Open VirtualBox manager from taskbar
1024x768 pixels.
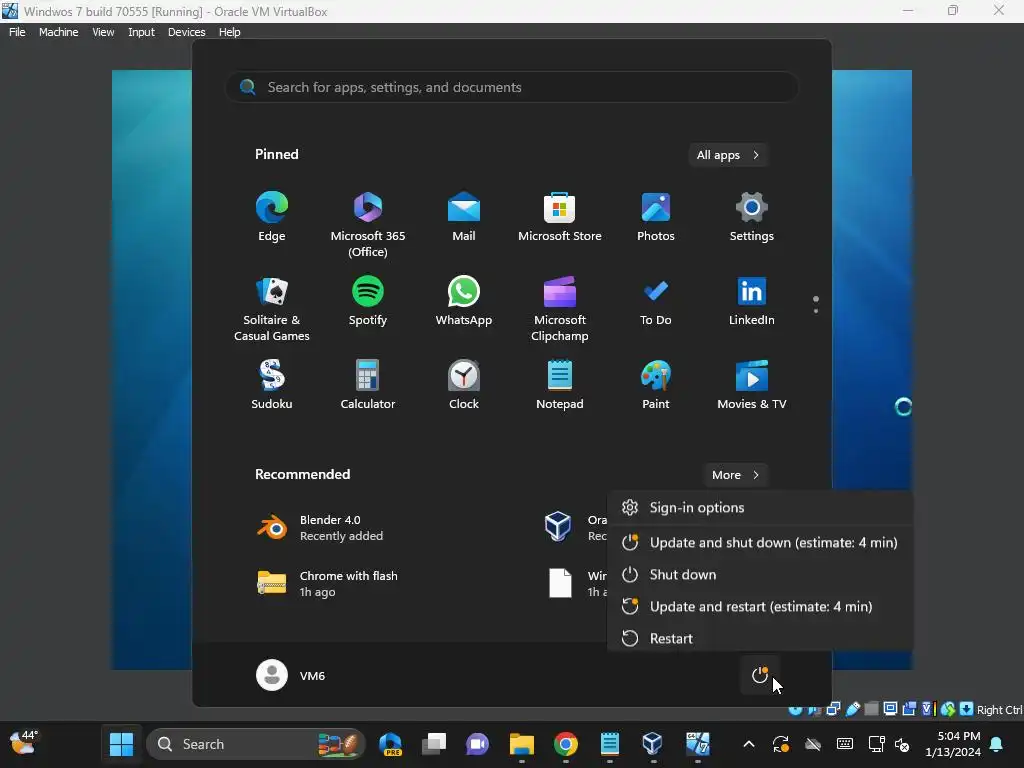[653, 744]
